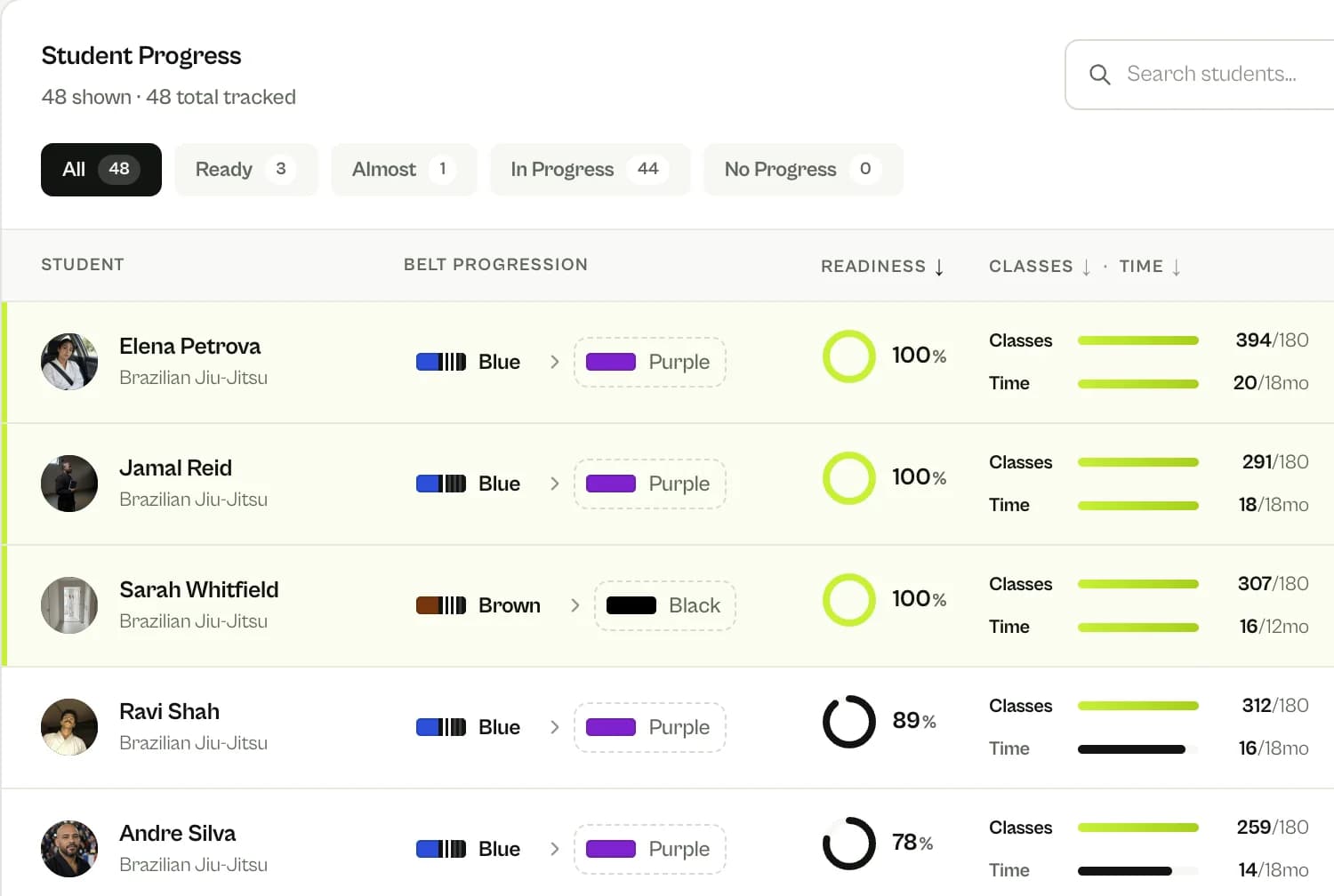Viewport: 1334px width, 896px height.
Task: Click Andre Silva's 14/18mo time value
Action: pos(1274,870)
